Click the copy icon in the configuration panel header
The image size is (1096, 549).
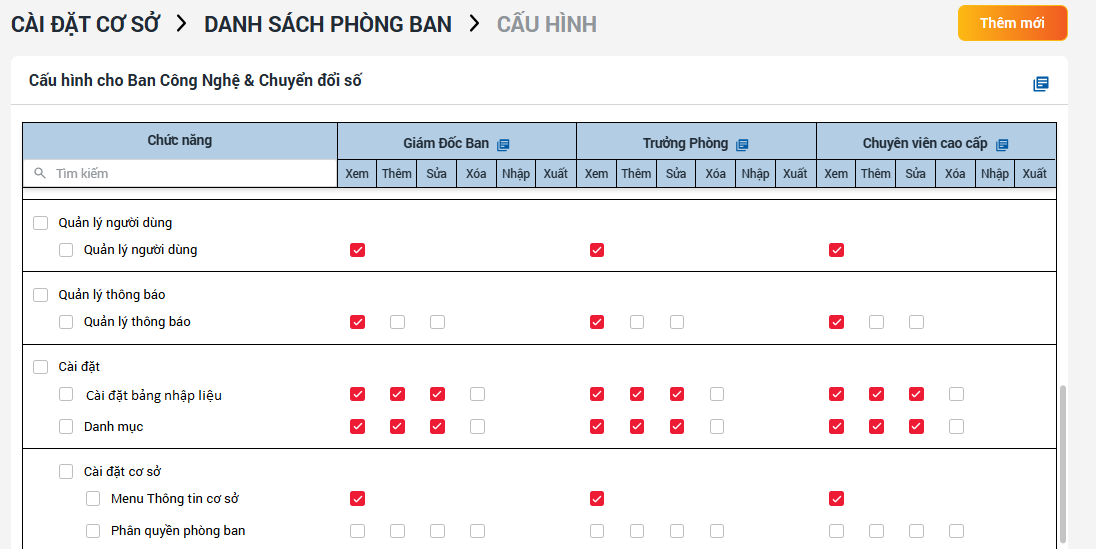pos(1041,84)
